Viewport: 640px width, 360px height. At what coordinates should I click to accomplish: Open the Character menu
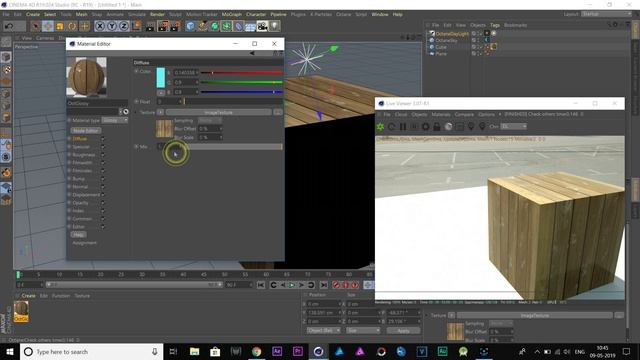click(256, 14)
